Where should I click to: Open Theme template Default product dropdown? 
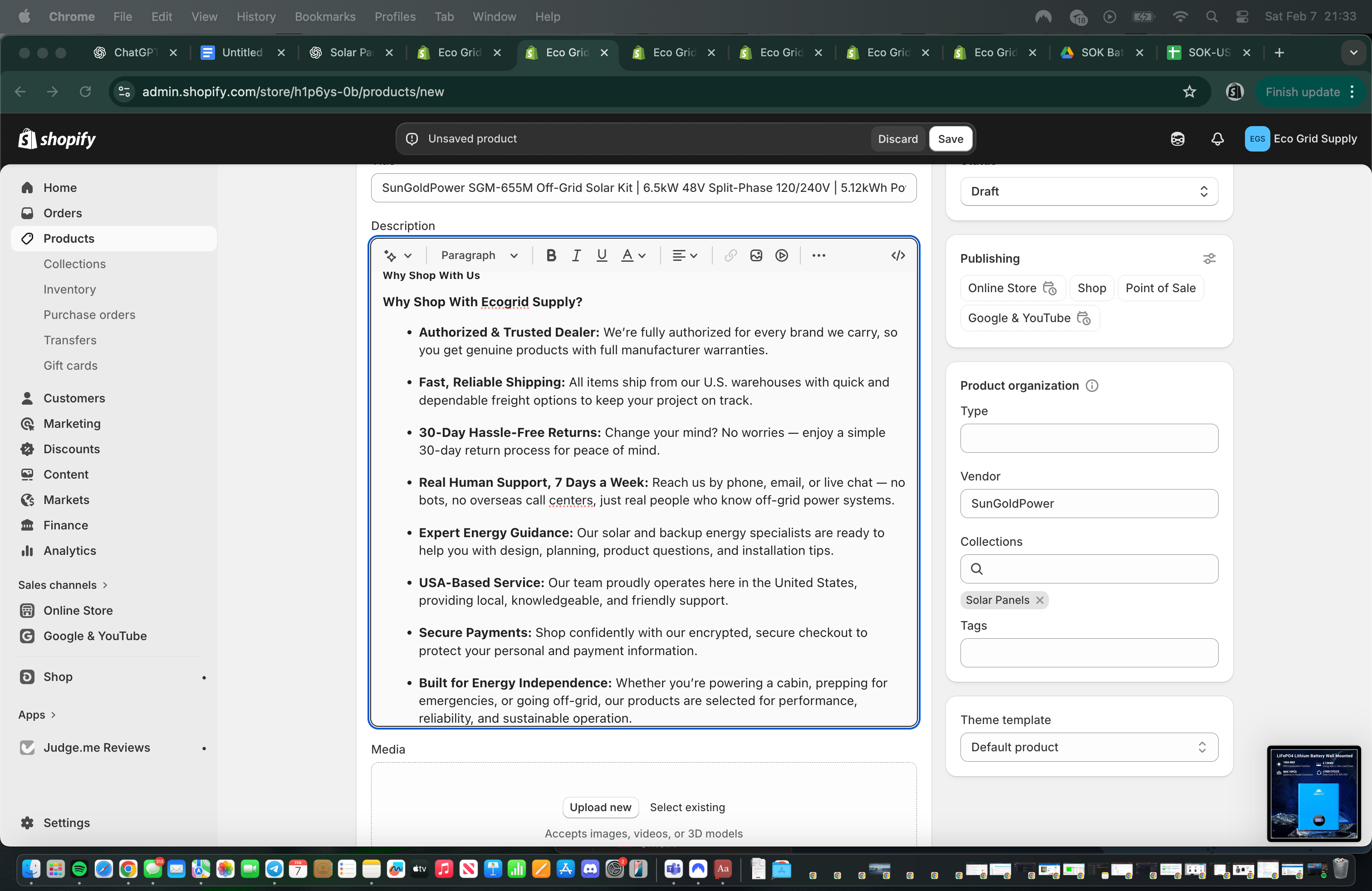click(1088, 747)
